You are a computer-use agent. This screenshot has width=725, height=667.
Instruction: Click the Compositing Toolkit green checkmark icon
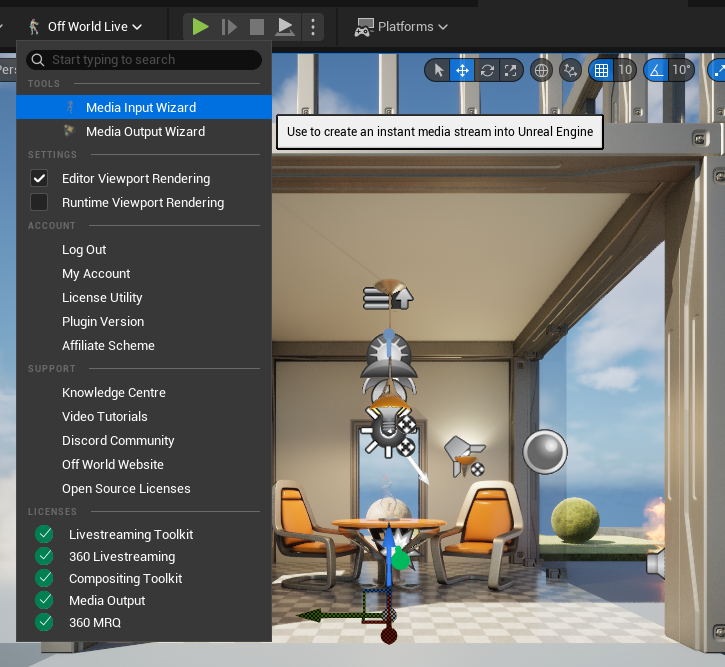tap(44, 578)
